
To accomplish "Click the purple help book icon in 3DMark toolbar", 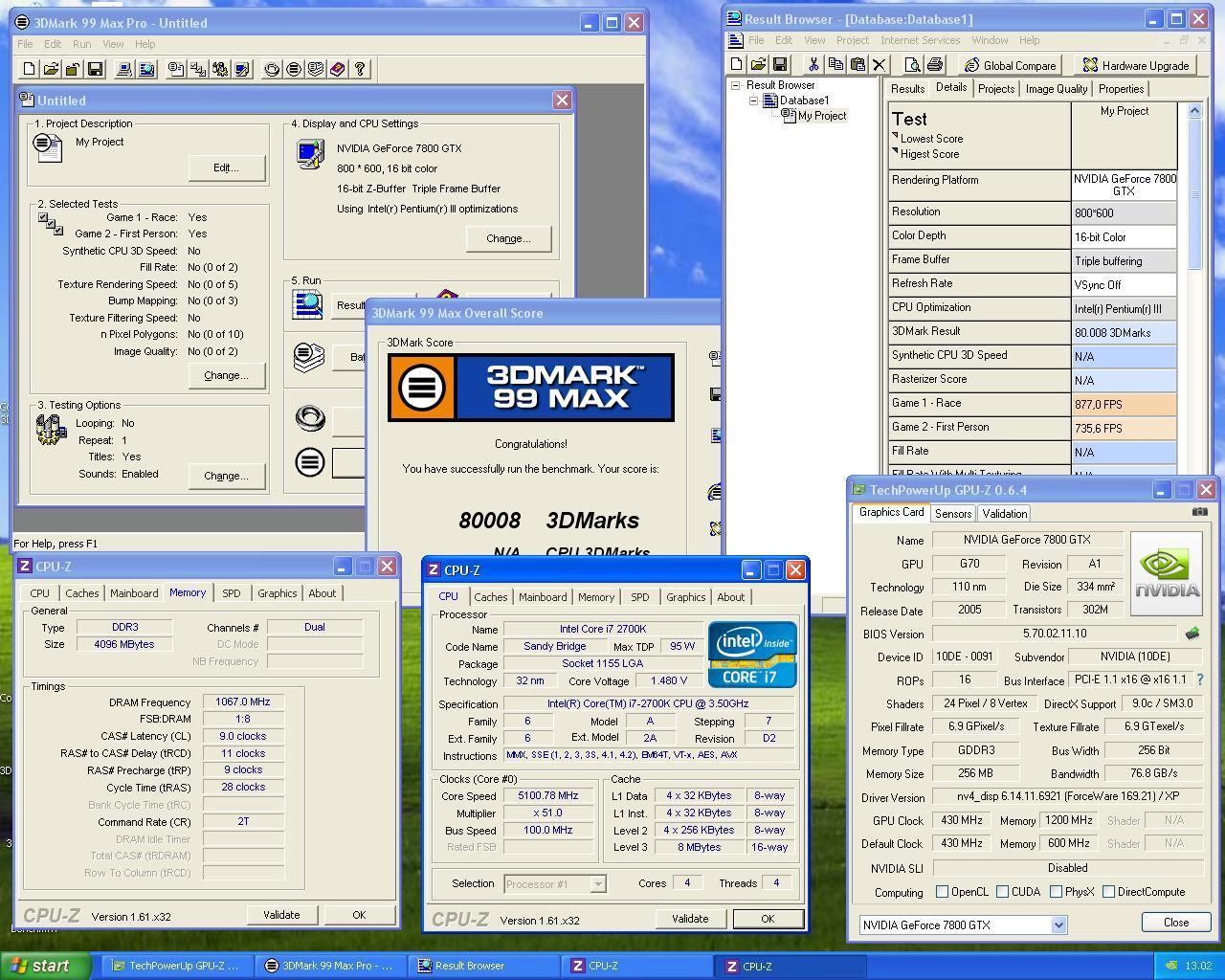I will [338, 69].
